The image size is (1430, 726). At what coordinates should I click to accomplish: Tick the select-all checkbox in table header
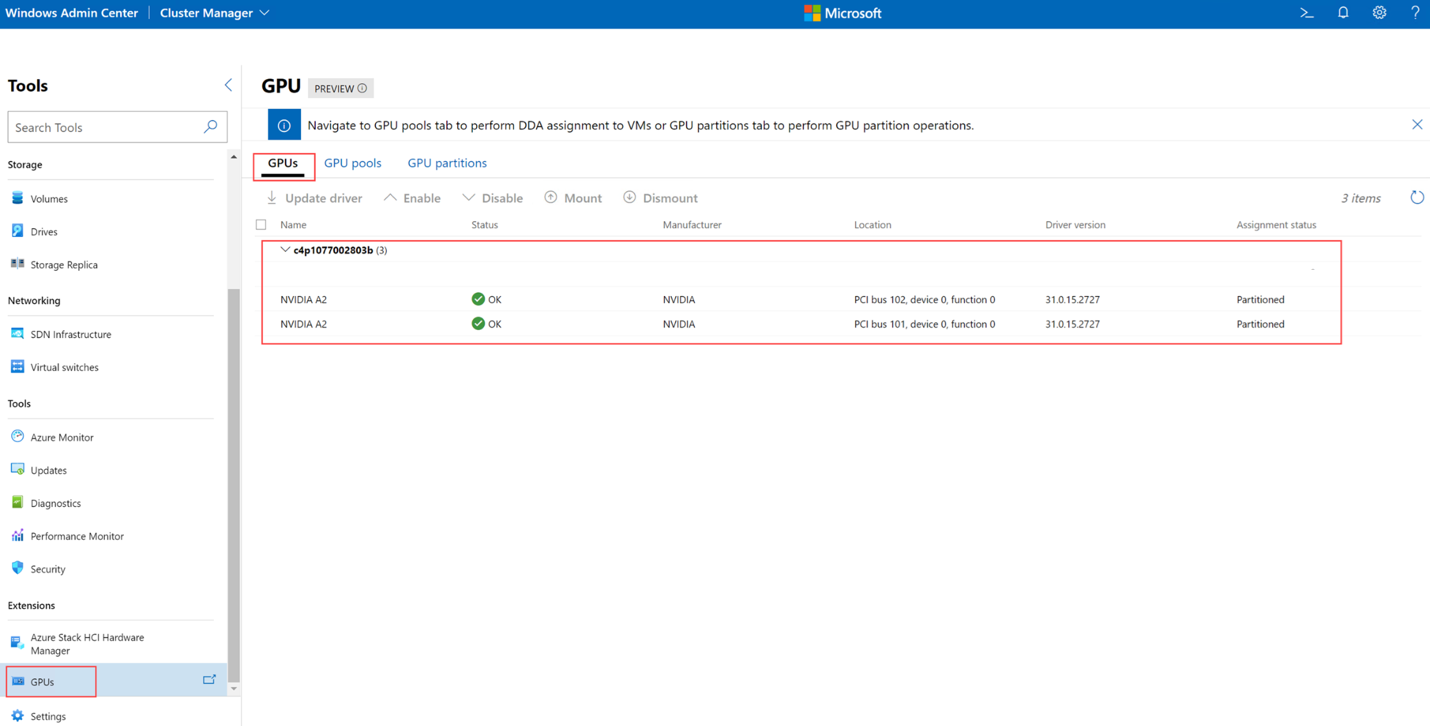[261, 225]
